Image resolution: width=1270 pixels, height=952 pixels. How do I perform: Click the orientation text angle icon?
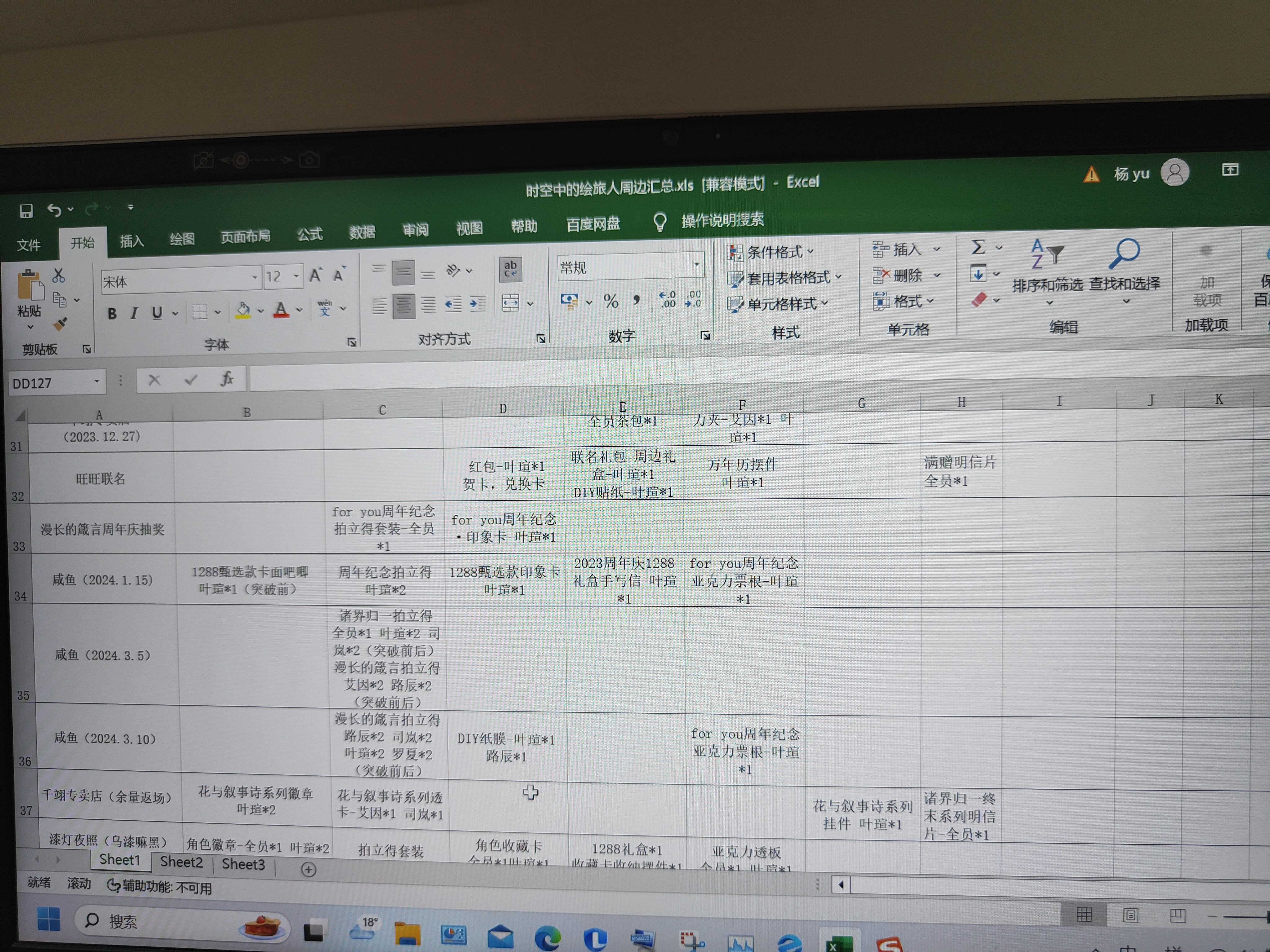click(x=453, y=270)
